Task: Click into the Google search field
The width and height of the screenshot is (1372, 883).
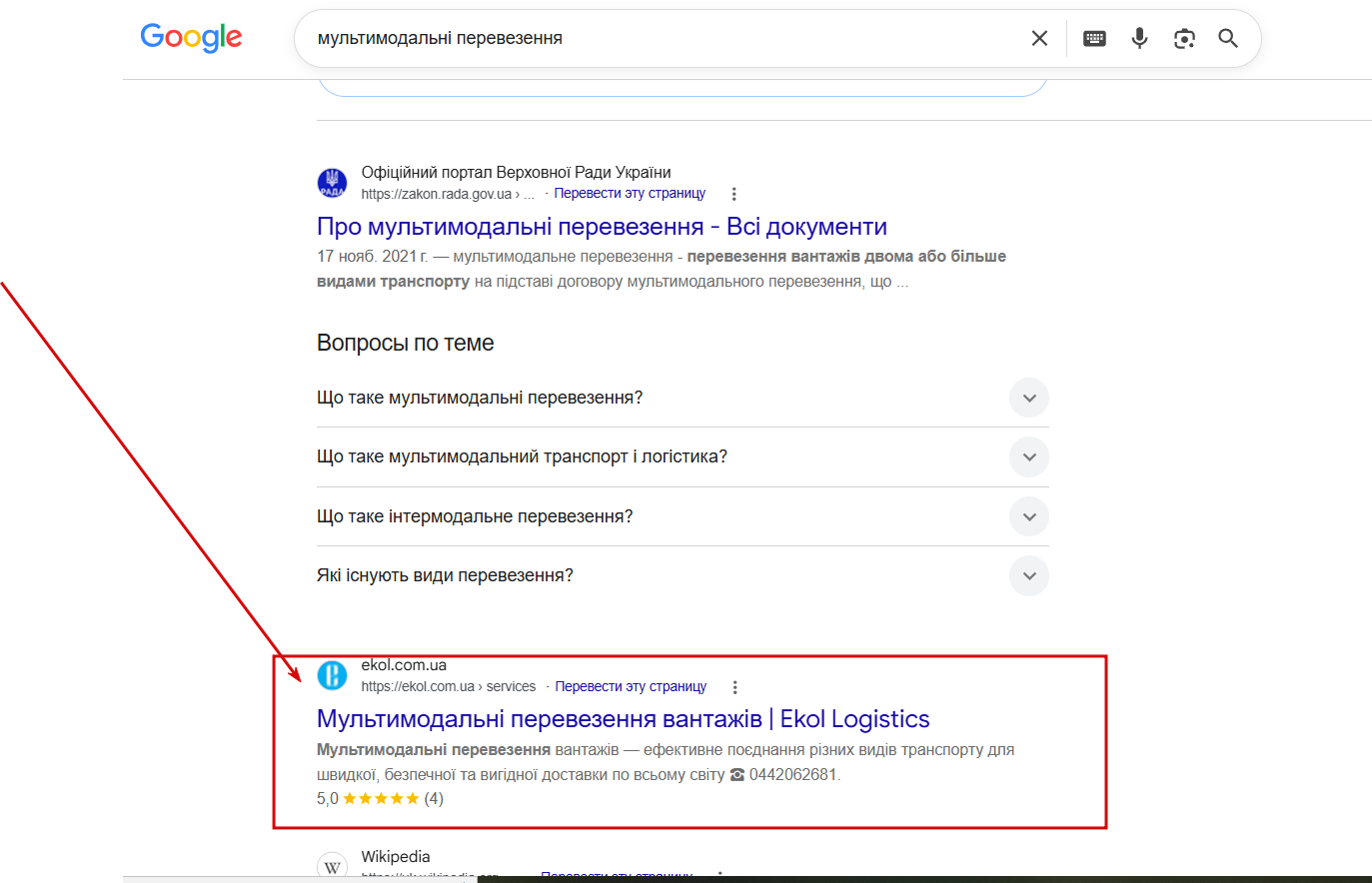Action: 660,38
